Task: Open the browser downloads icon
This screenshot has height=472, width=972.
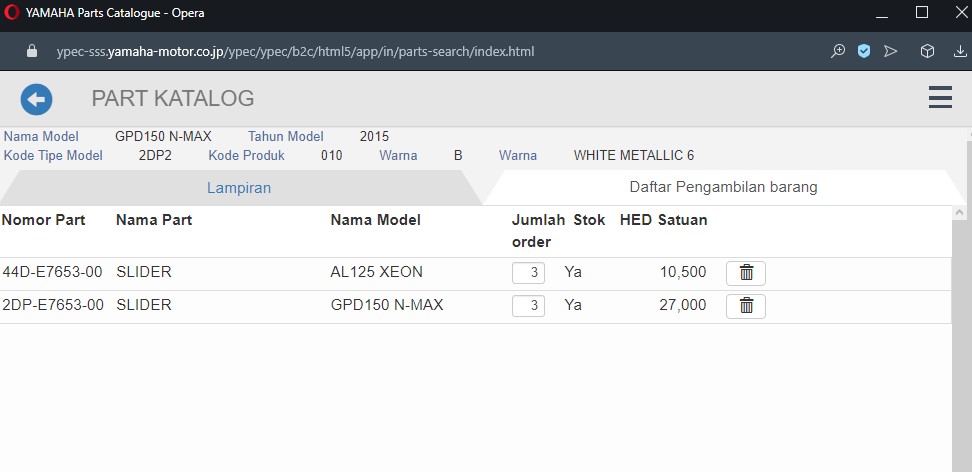Action: (x=959, y=51)
